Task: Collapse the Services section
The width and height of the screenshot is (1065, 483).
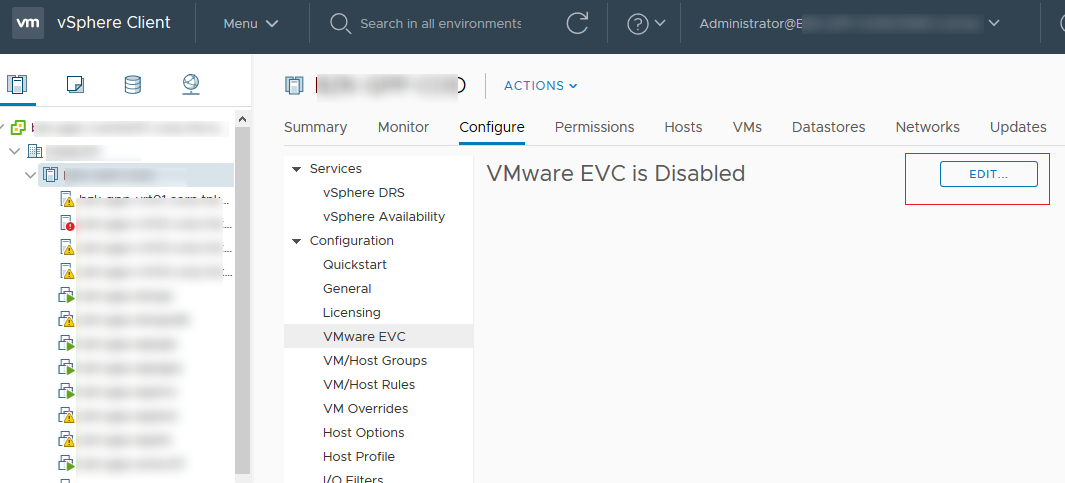Action: [x=296, y=169]
